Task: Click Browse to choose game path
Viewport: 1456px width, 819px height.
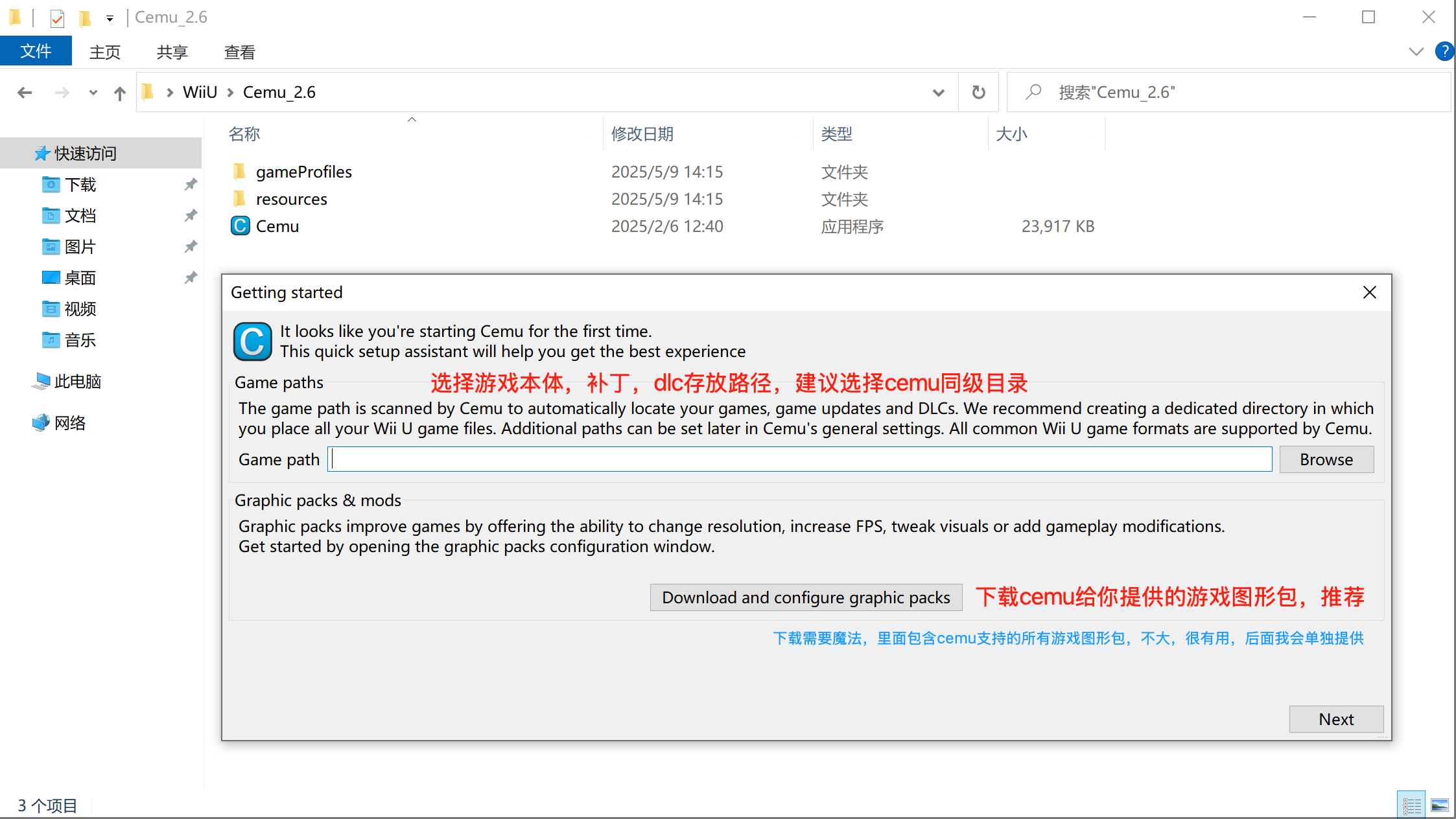Action: click(1326, 459)
